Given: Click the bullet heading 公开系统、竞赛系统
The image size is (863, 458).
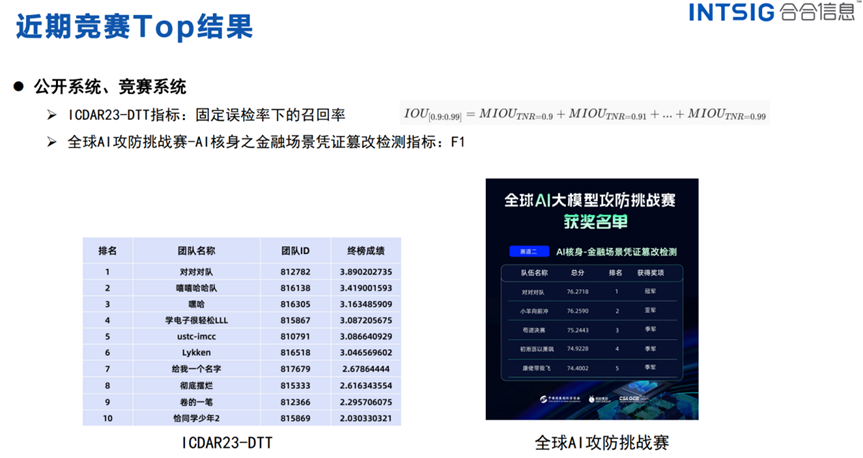Looking at the screenshot, I should tap(110, 86).
